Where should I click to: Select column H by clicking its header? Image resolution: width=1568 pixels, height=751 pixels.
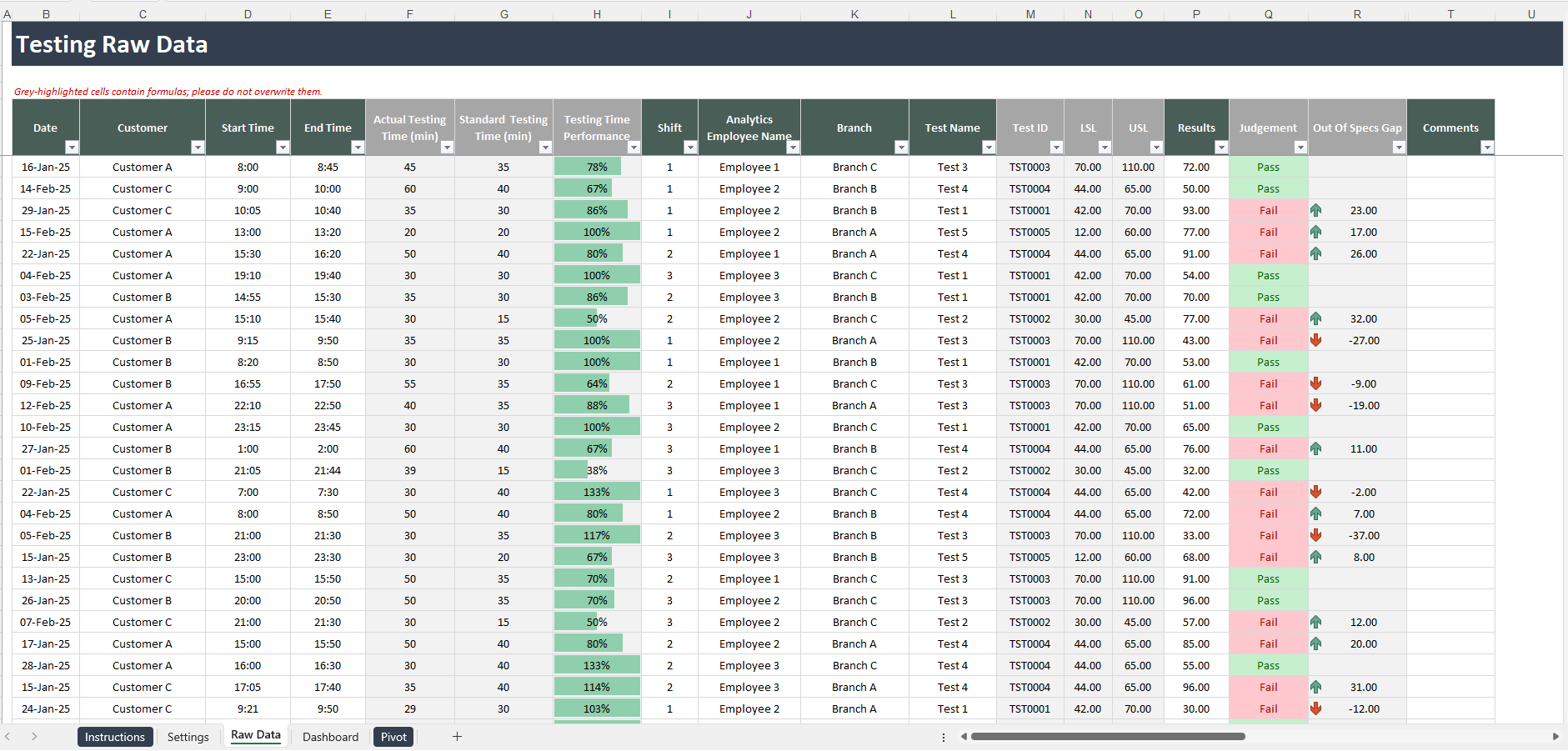coord(597,13)
